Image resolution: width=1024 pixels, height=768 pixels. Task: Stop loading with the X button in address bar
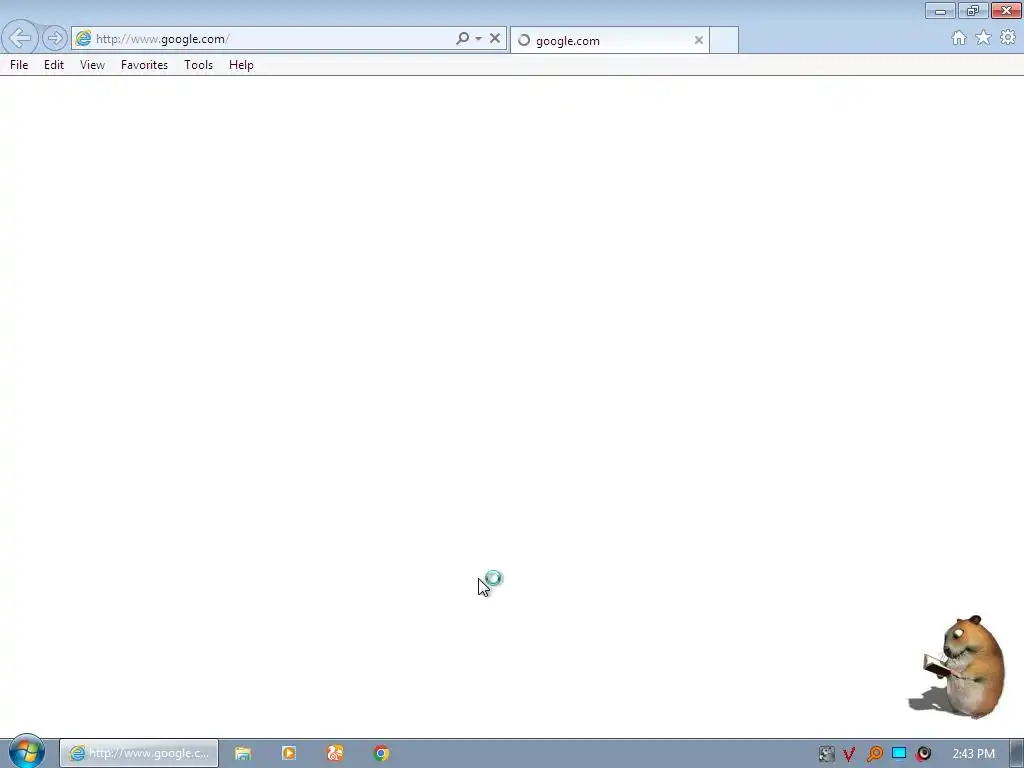[495, 39]
